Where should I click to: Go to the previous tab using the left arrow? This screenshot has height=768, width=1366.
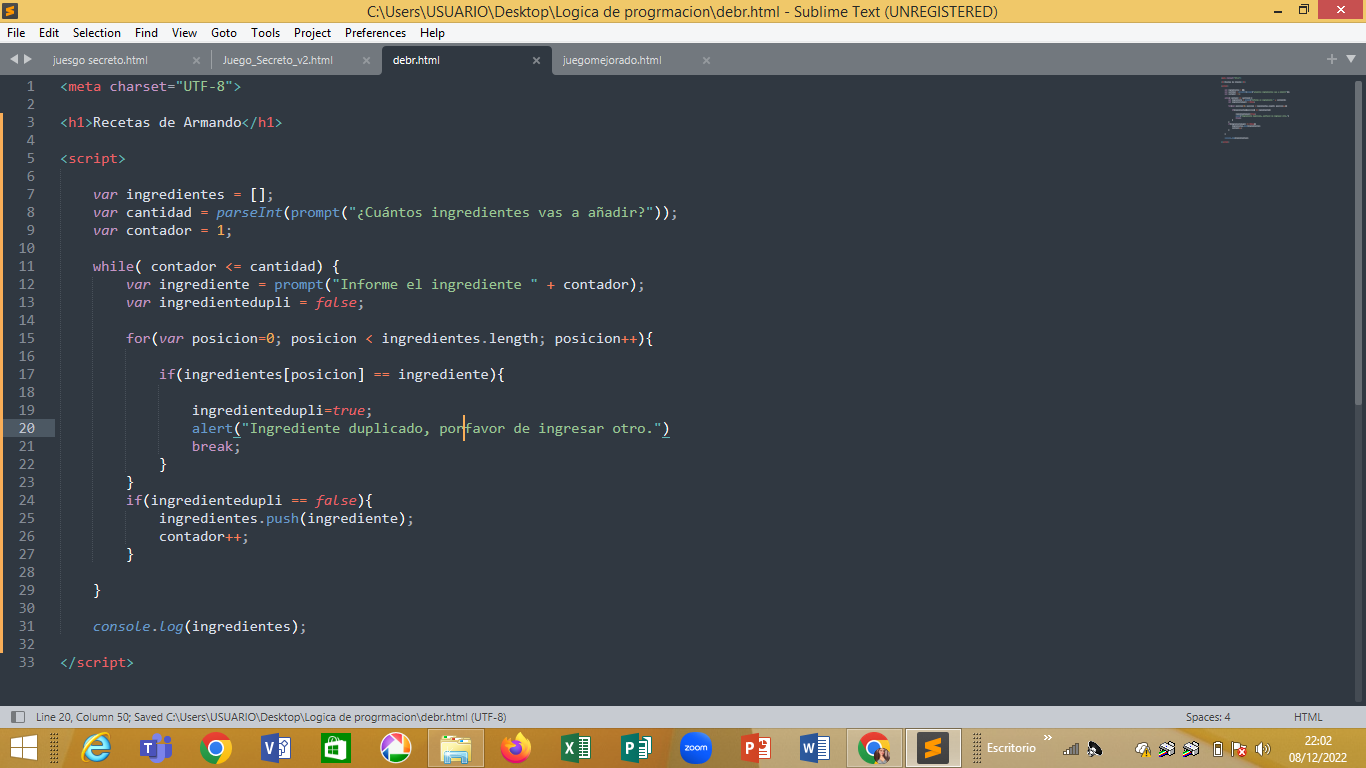click(13, 59)
